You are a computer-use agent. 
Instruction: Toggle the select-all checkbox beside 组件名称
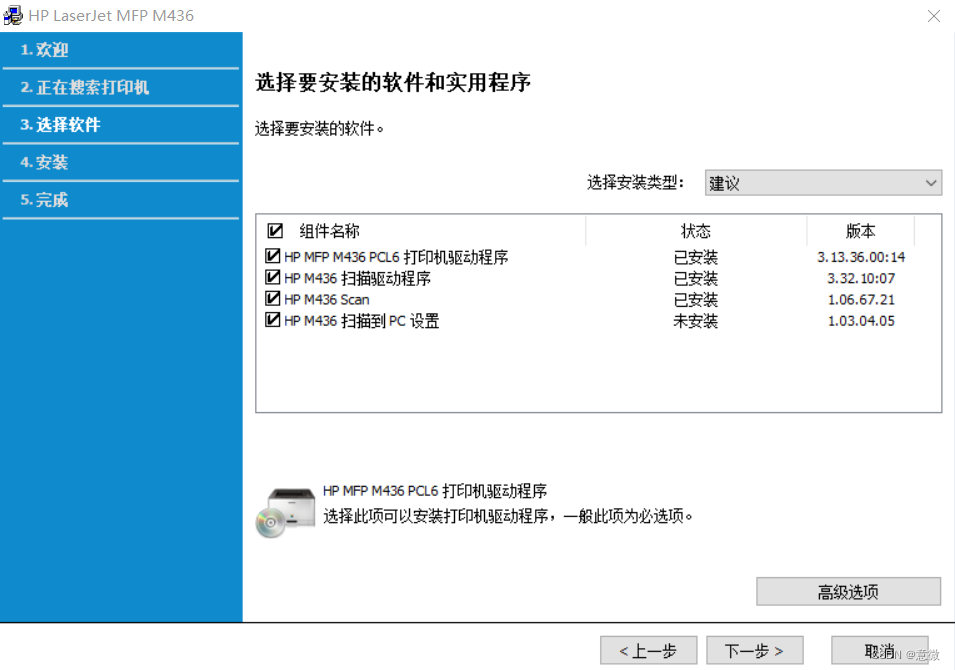[x=275, y=231]
